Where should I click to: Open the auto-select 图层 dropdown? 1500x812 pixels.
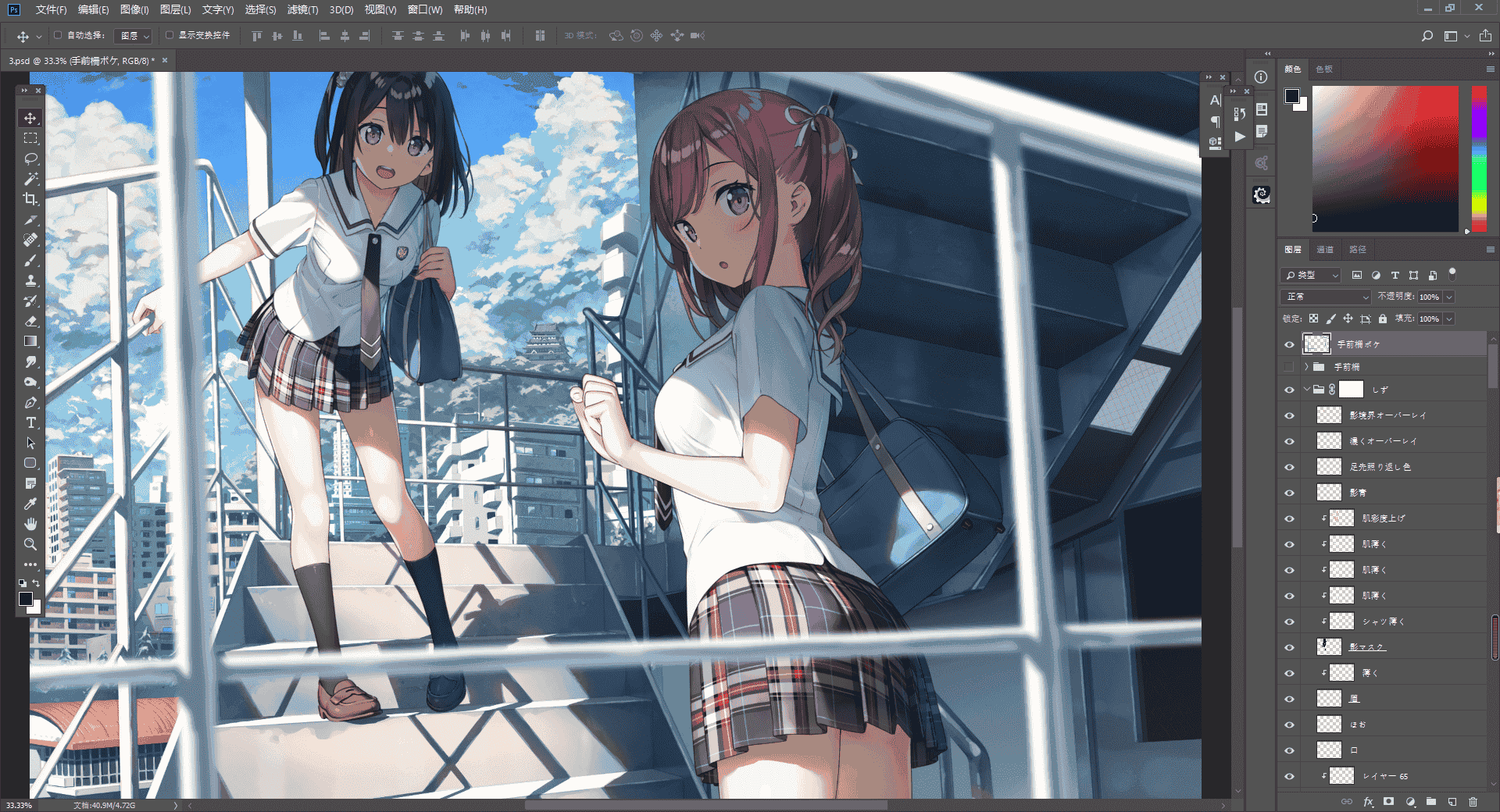(x=133, y=36)
